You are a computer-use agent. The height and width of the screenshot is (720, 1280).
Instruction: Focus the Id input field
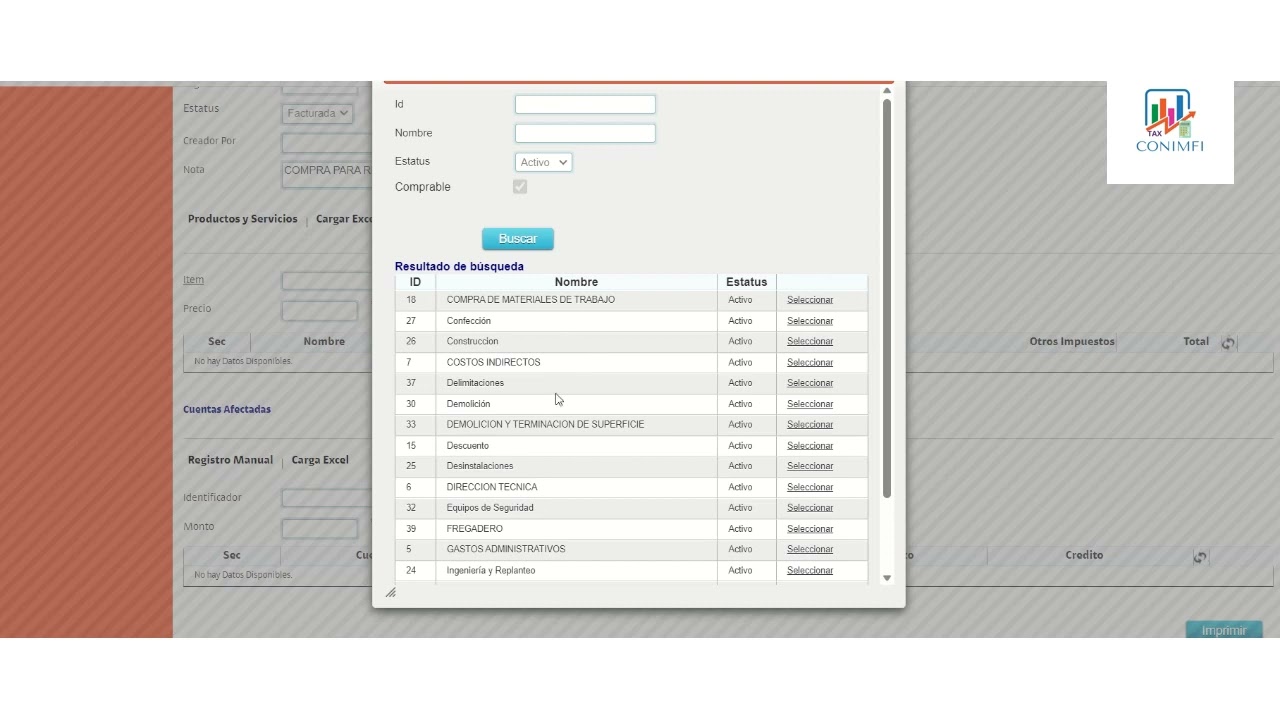coord(585,104)
